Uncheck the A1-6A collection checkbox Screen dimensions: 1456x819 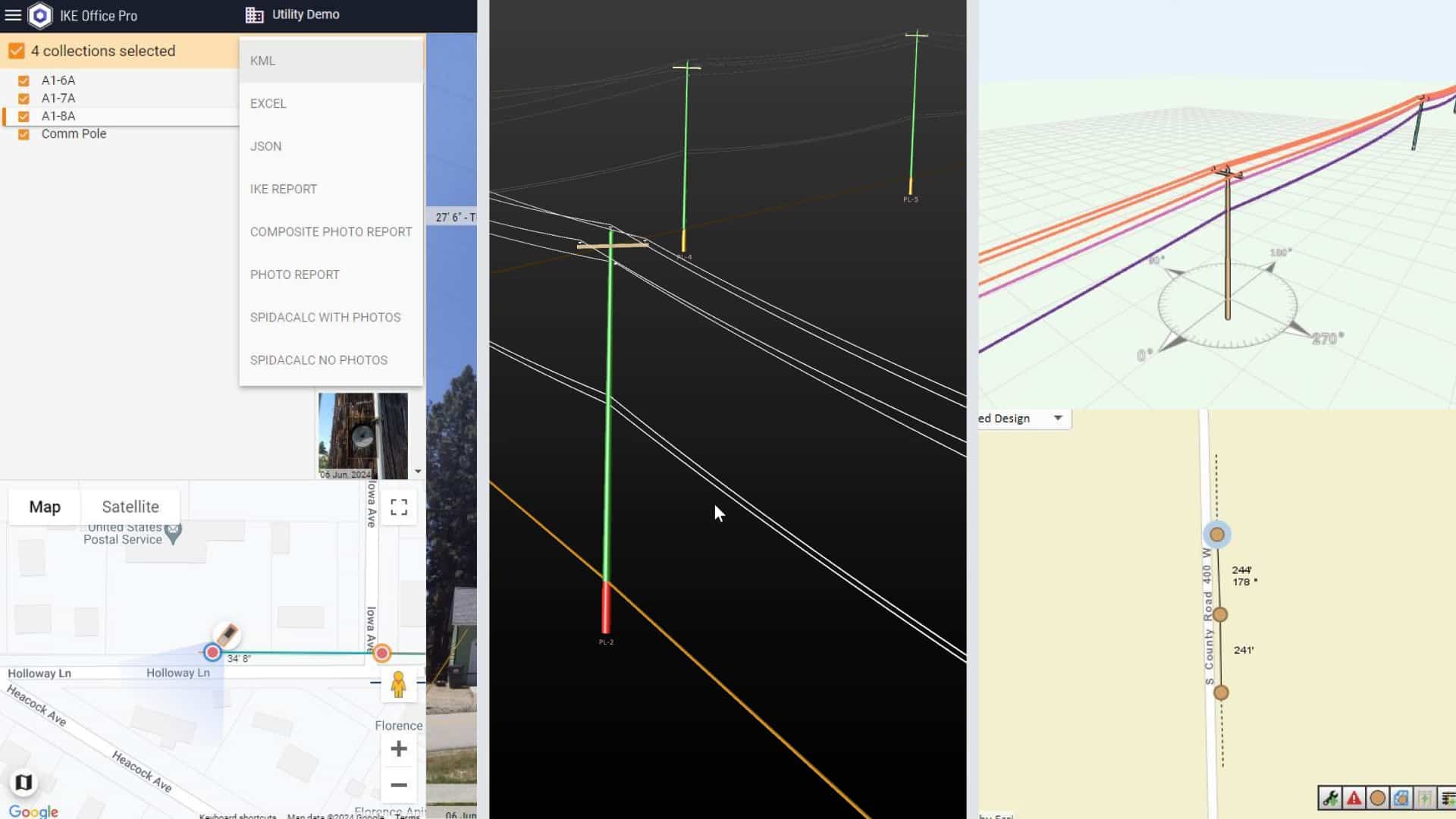coord(24,80)
